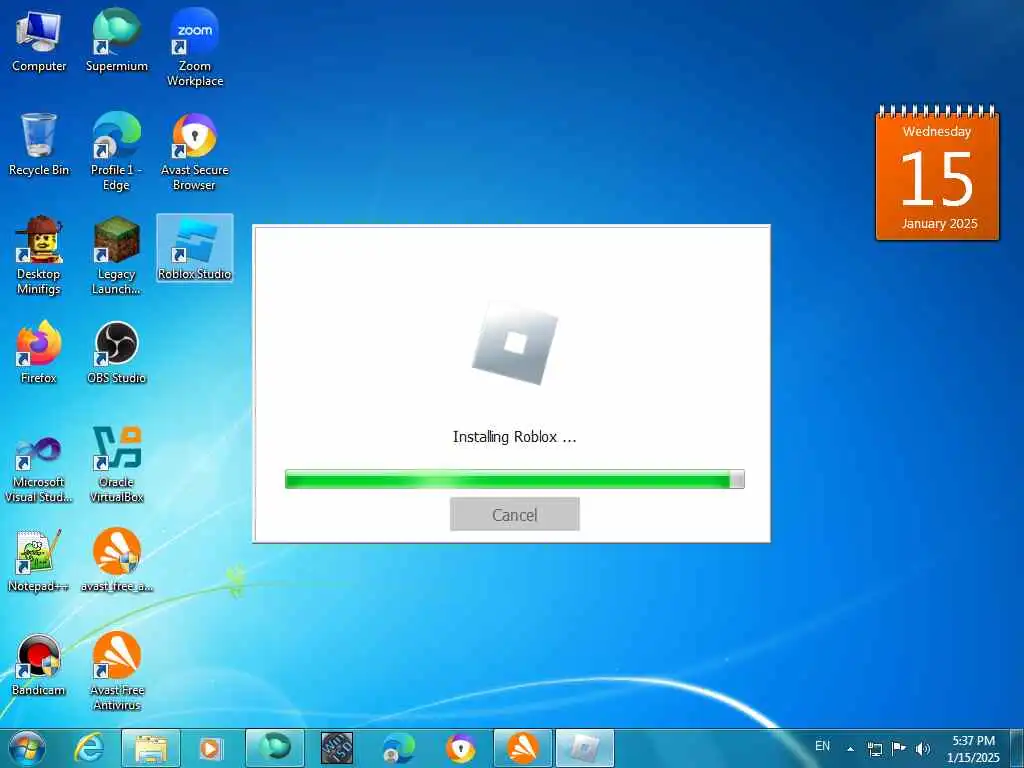Open the network status tray icon
This screenshot has height=768, width=1024.
[x=874, y=748]
